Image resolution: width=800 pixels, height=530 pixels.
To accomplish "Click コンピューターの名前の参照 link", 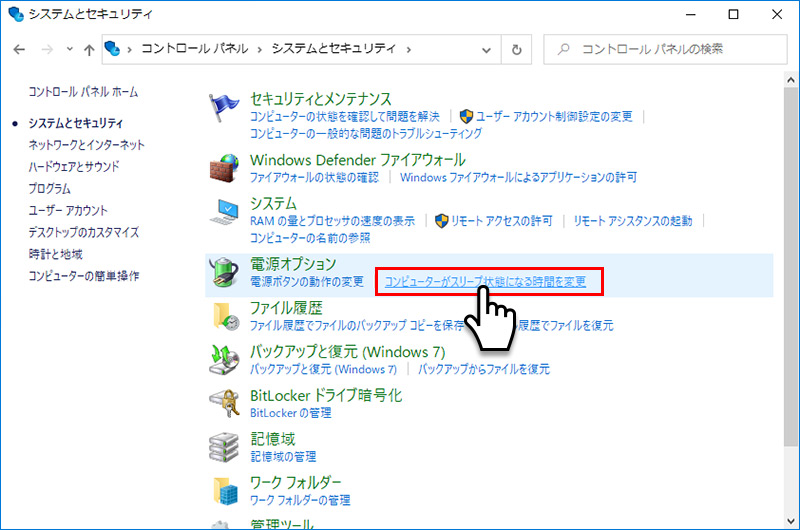I will pos(310,238).
